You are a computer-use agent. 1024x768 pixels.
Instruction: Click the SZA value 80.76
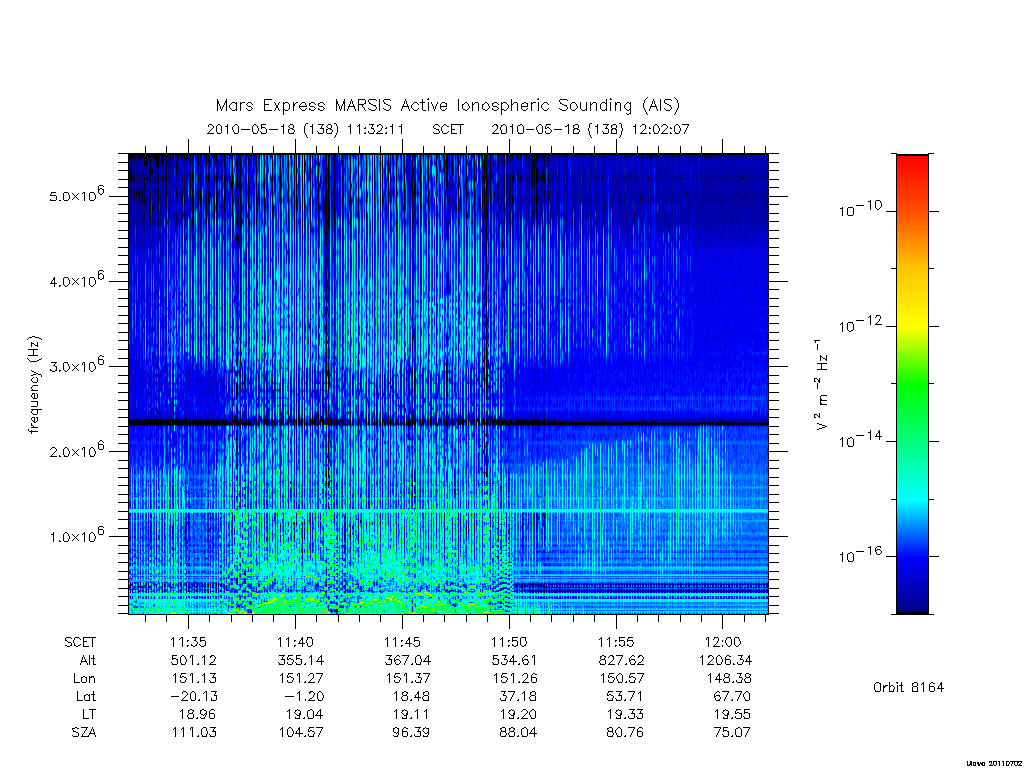tap(625, 733)
